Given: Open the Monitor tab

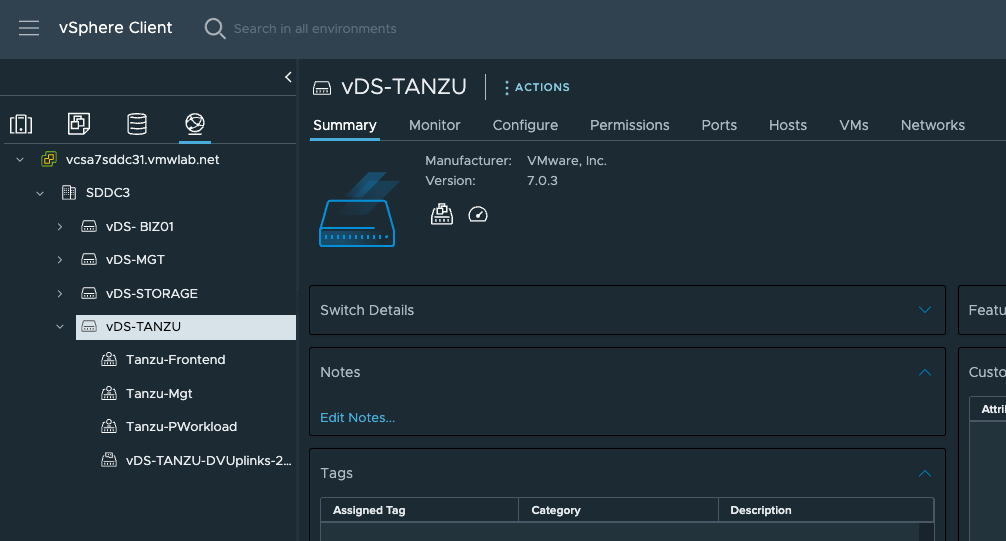Looking at the screenshot, I should tap(434, 125).
